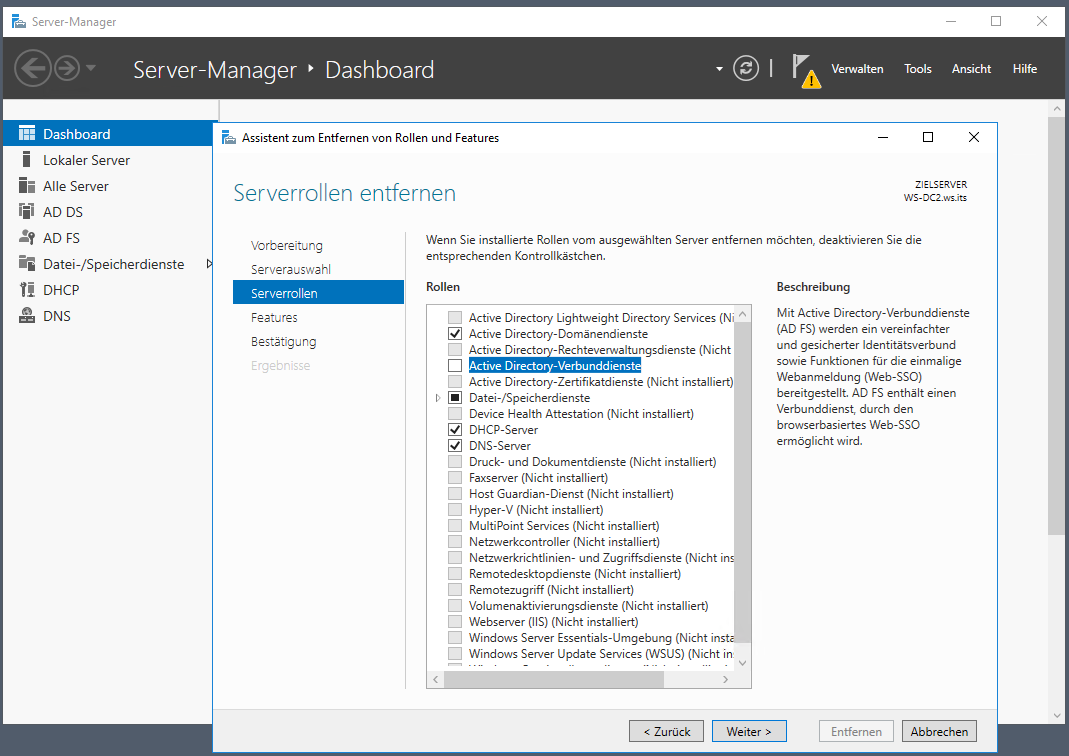Select Netzwerkcontroller (Nicht installiert) row

[564, 542]
